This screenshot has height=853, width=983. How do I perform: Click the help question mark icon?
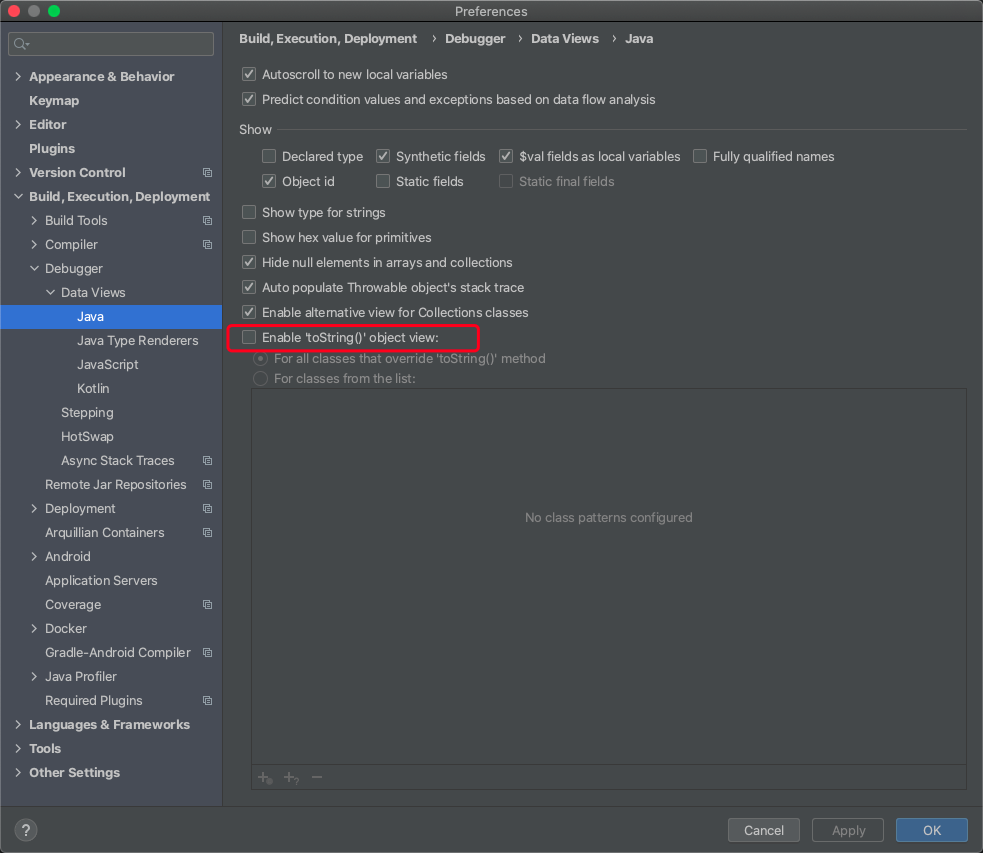click(26, 830)
